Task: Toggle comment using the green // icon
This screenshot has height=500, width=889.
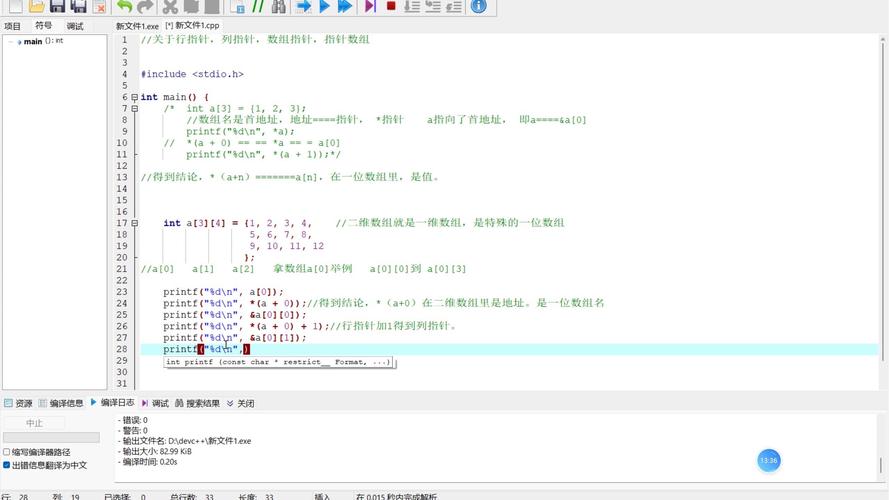Action: (258, 6)
